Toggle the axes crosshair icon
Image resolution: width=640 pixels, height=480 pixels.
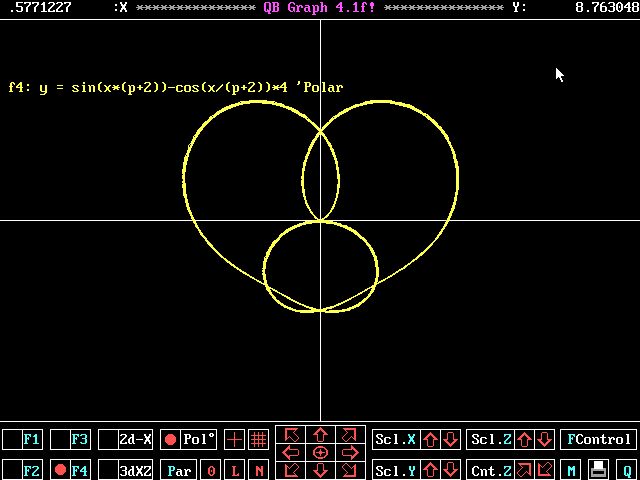(235, 439)
